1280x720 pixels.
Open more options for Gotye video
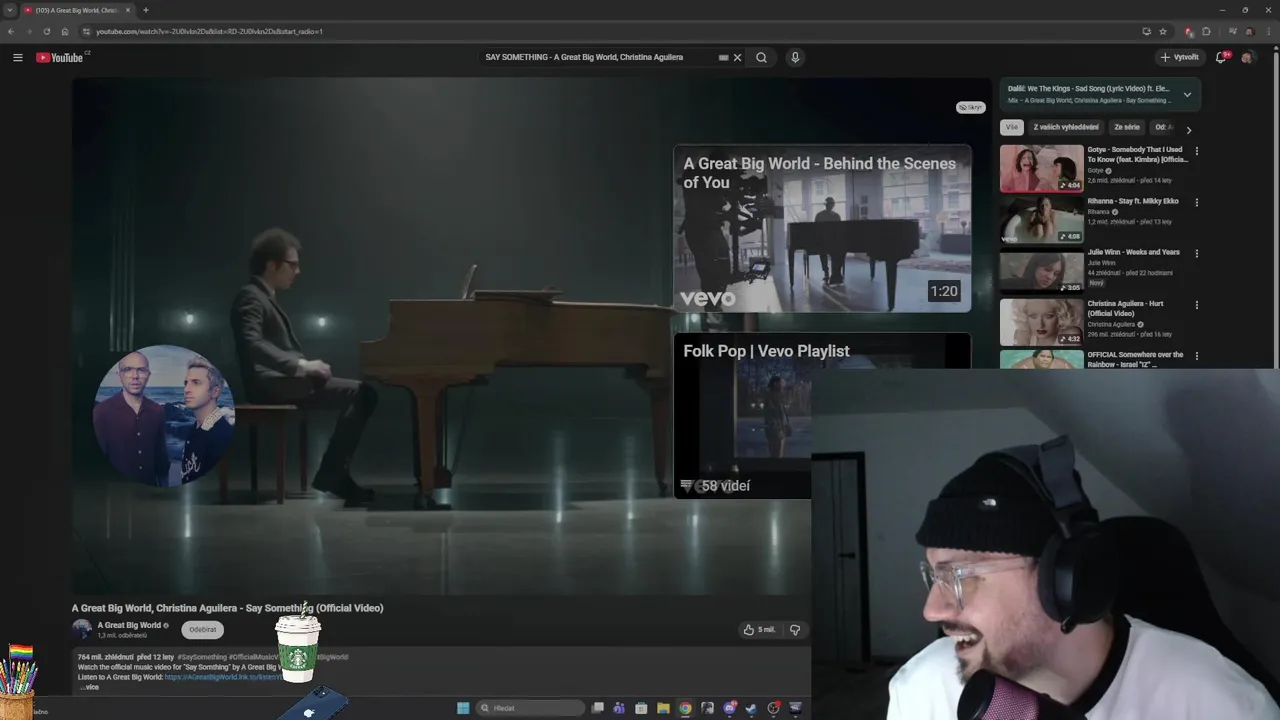point(1196,151)
